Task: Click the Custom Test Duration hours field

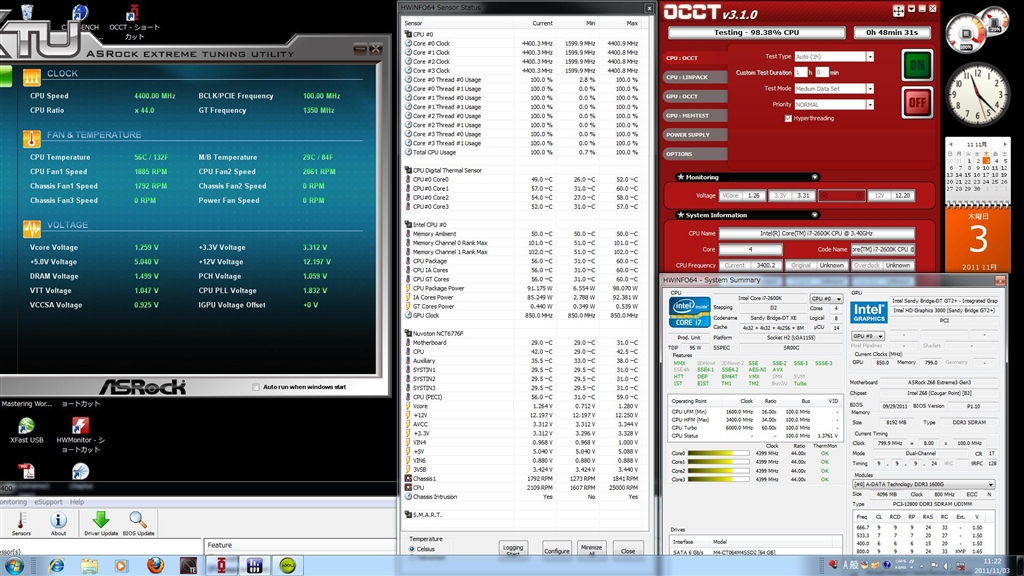Action: (801, 72)
